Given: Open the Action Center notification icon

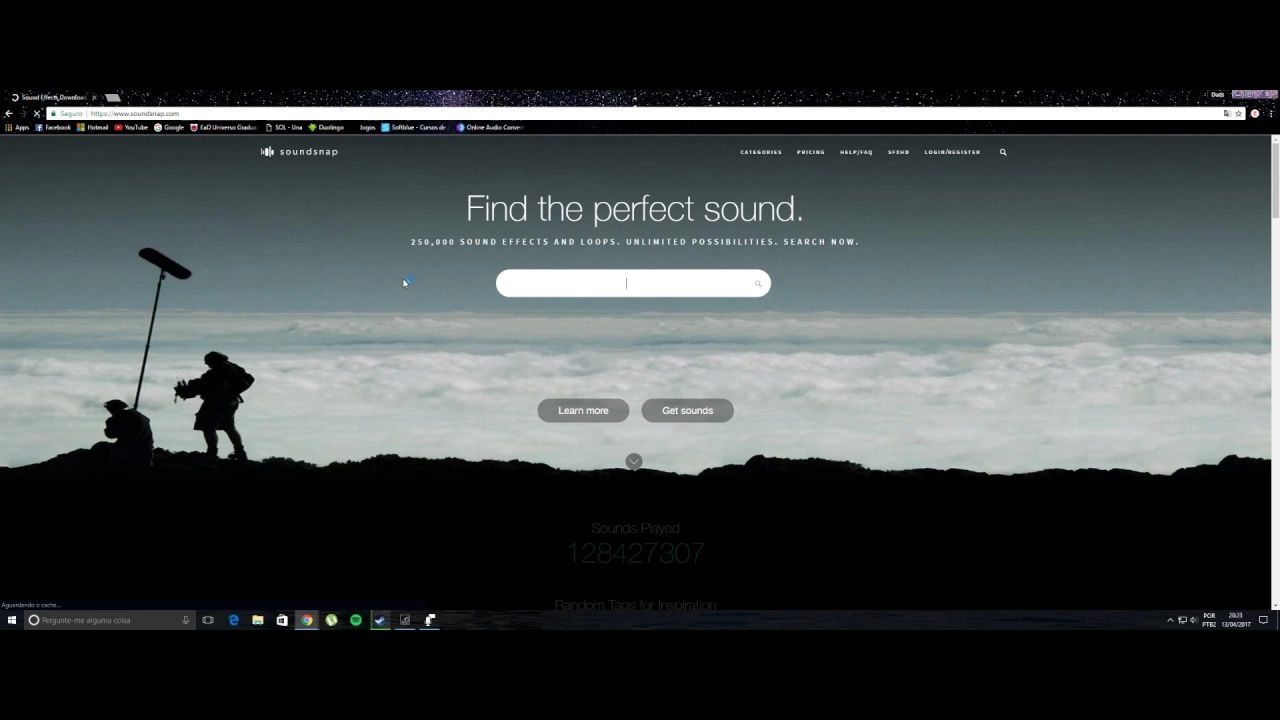Looking at the screenshot, I should [1263, 620].
